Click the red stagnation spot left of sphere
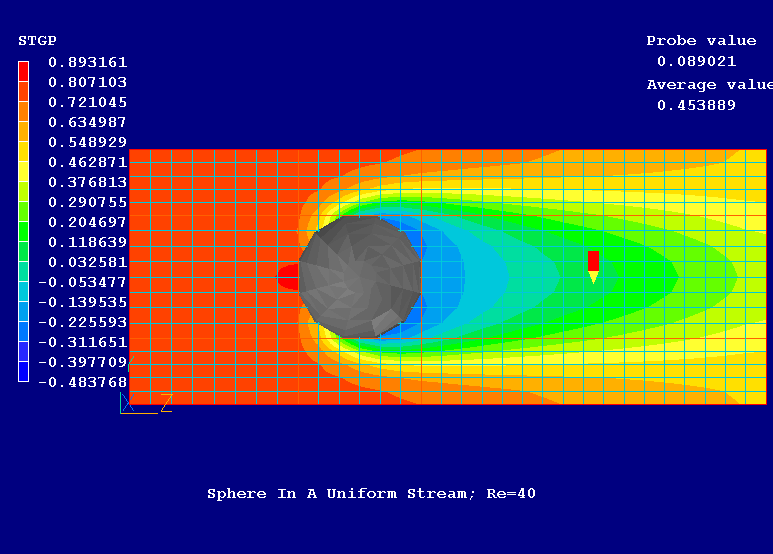 tap(287, 276)
